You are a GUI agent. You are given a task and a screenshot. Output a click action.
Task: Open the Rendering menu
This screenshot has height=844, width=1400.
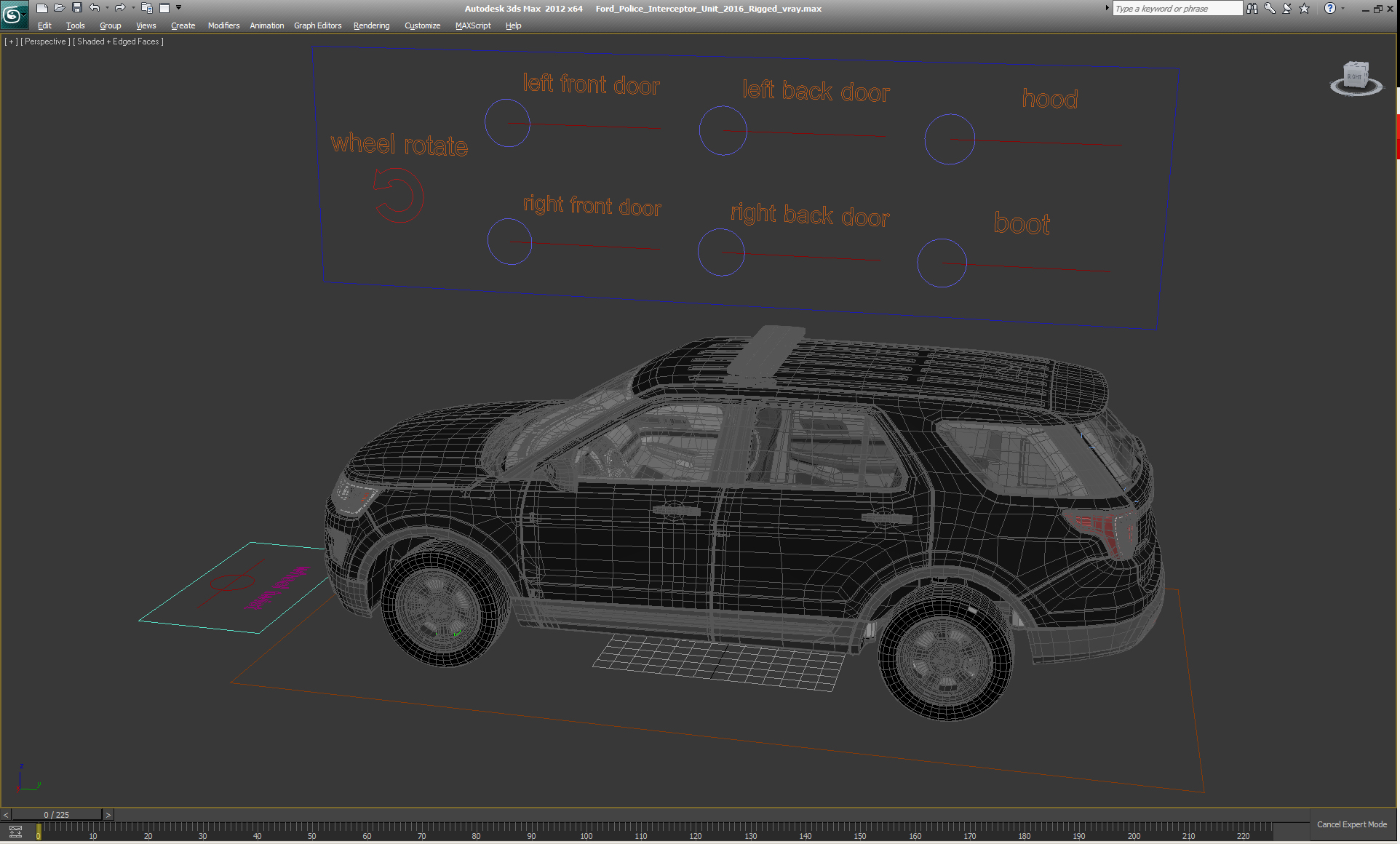[x=371, y=25]
